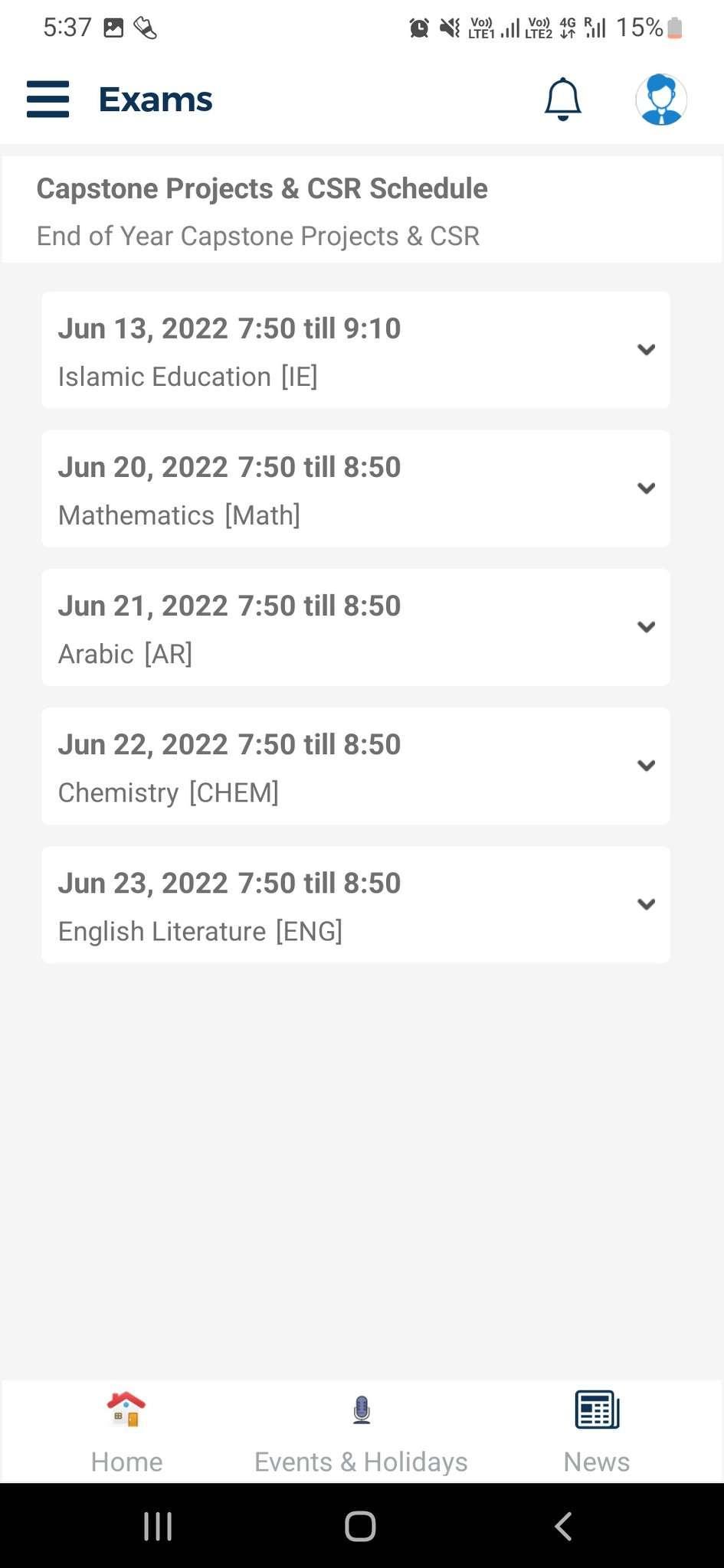Expand the Arabic exam chevron

click(646, 627)
